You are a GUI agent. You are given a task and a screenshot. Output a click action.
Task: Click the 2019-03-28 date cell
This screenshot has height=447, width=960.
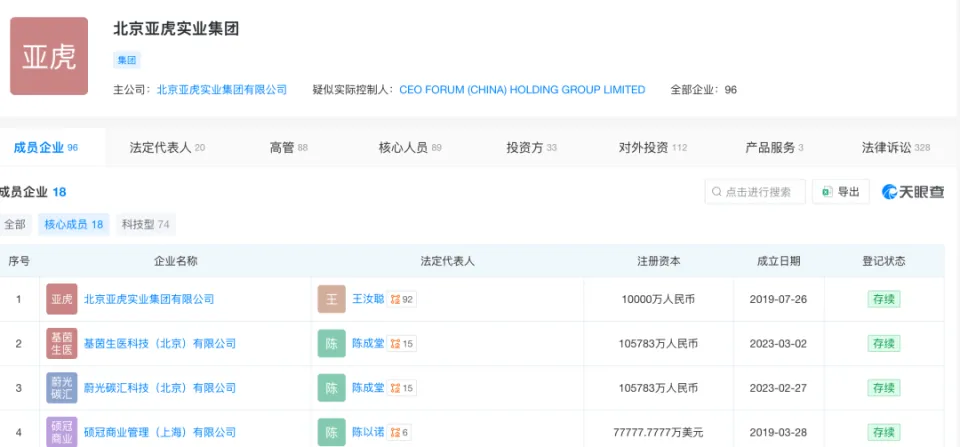778,432
